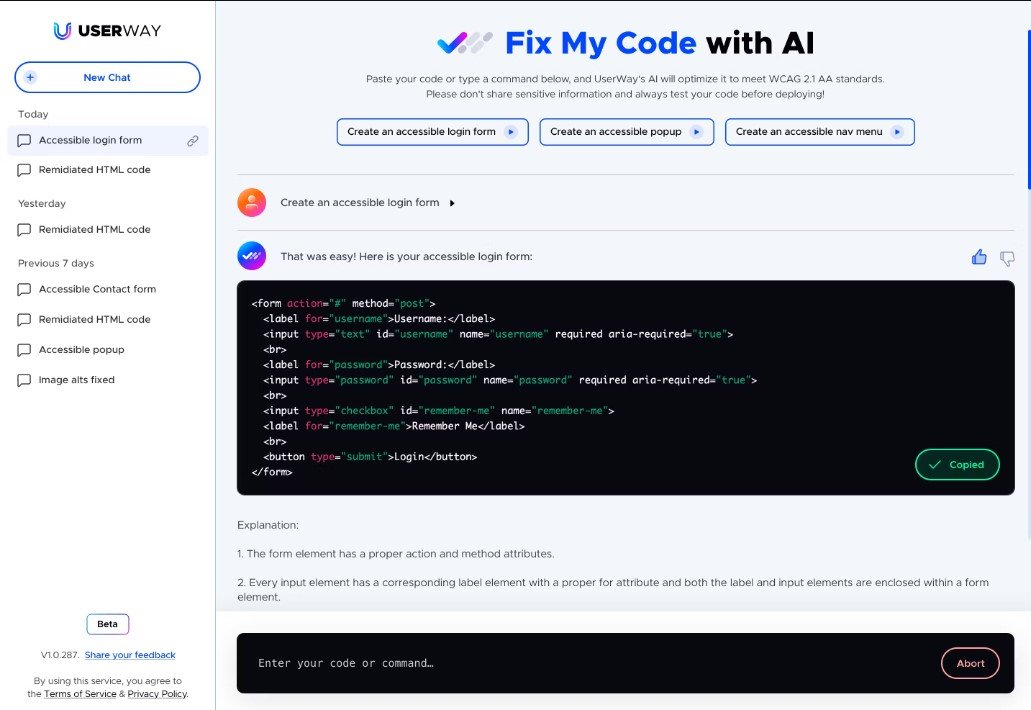Click the orange user avatar
The height and width of the screenshot is (710, 1031).
[x=252, y=202]
